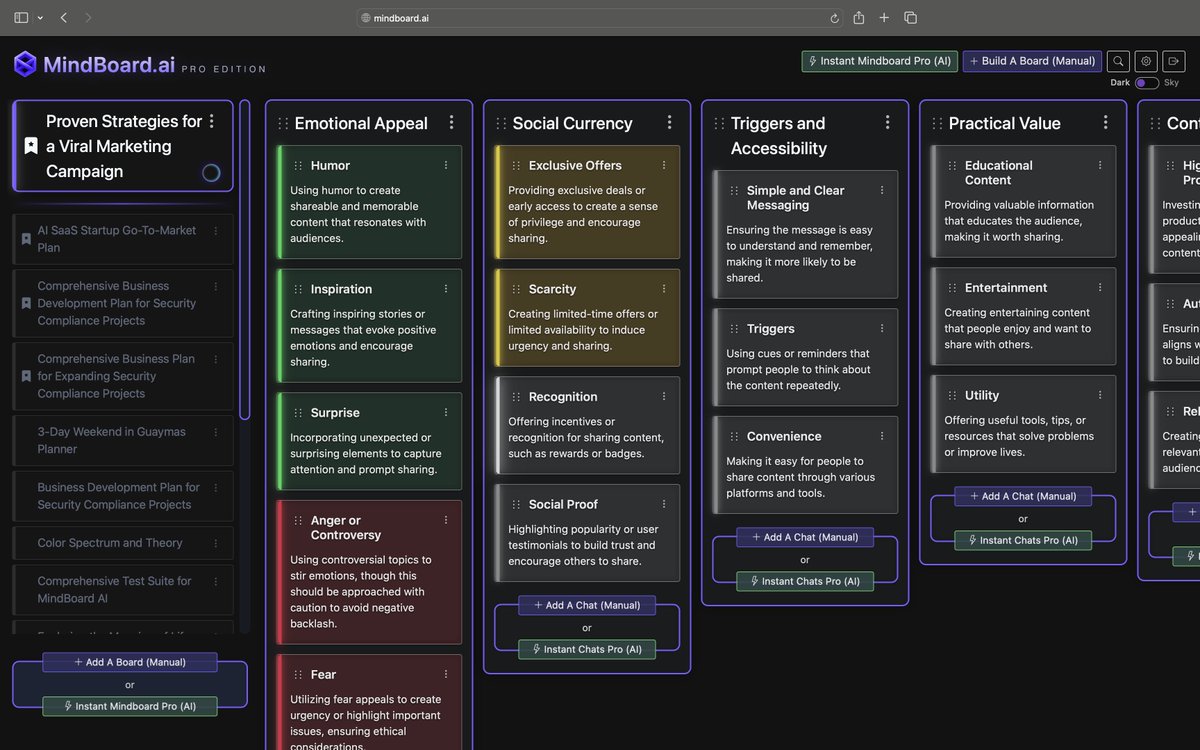Image resolution: width=1200 pixels, height=750 pixels.
Task: Open Comprehensive Business Plan for Expanding Security board
Action: (x=123, y=376)
